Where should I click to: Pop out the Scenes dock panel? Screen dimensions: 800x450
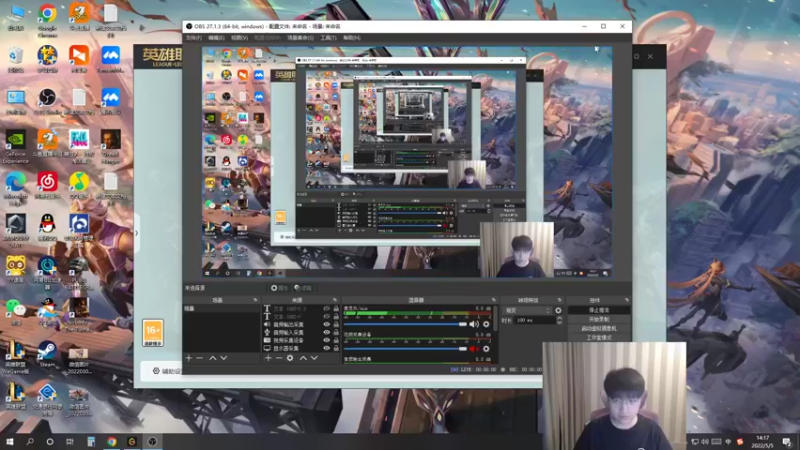255,300
